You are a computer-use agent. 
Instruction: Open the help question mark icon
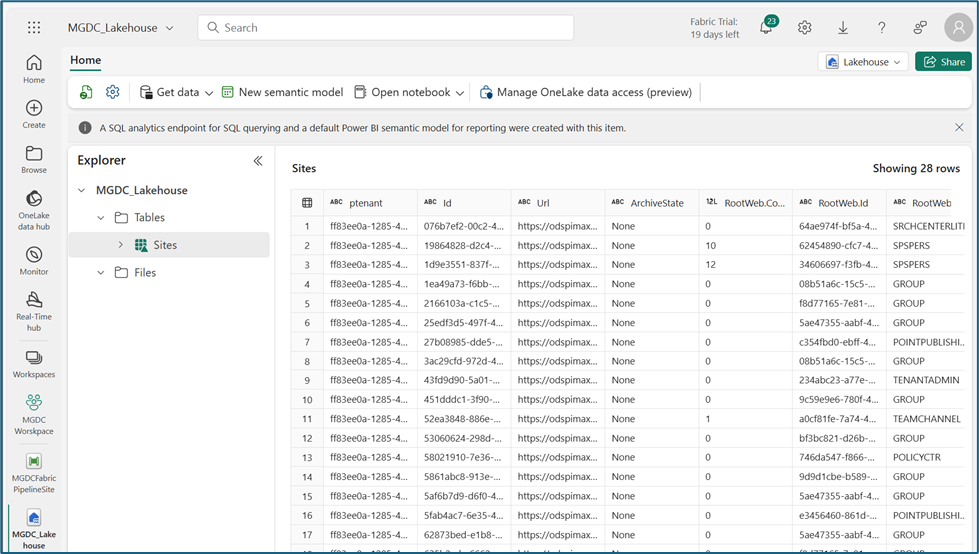(881, 27)
